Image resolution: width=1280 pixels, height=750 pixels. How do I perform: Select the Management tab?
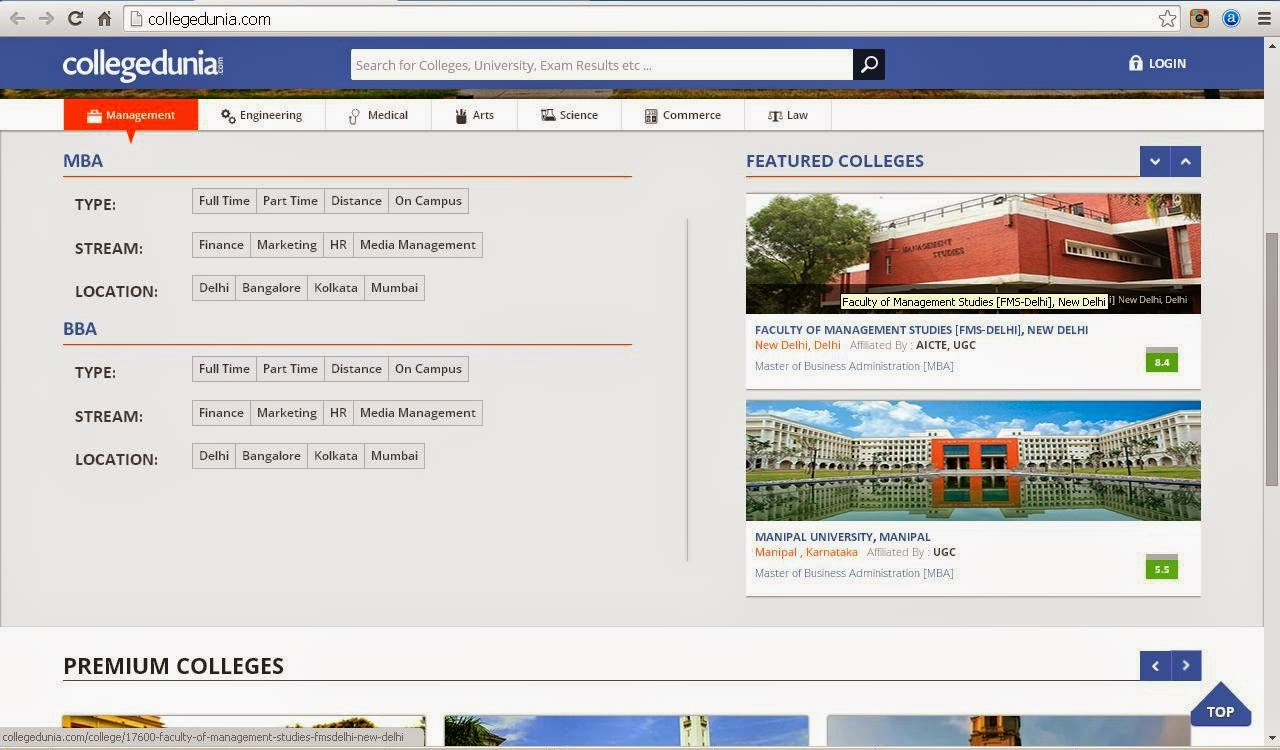(x=131, y=115)
